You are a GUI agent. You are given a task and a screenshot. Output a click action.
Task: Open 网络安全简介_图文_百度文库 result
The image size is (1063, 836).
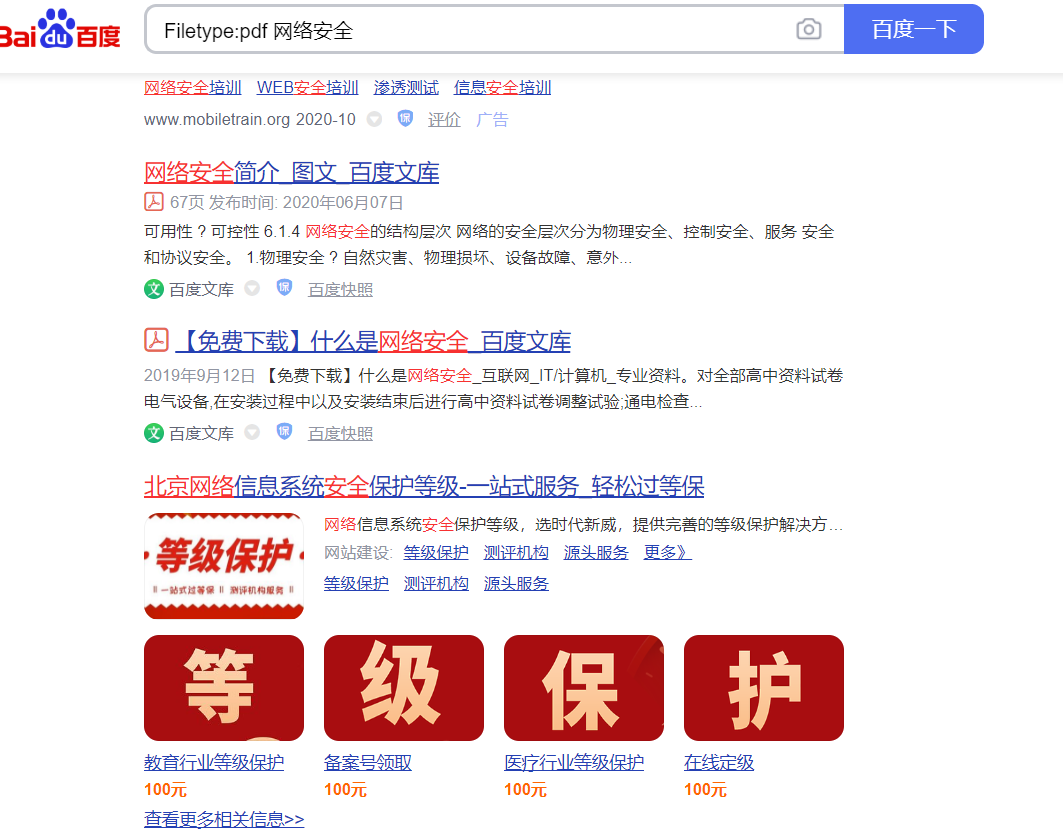click(292, 172)
